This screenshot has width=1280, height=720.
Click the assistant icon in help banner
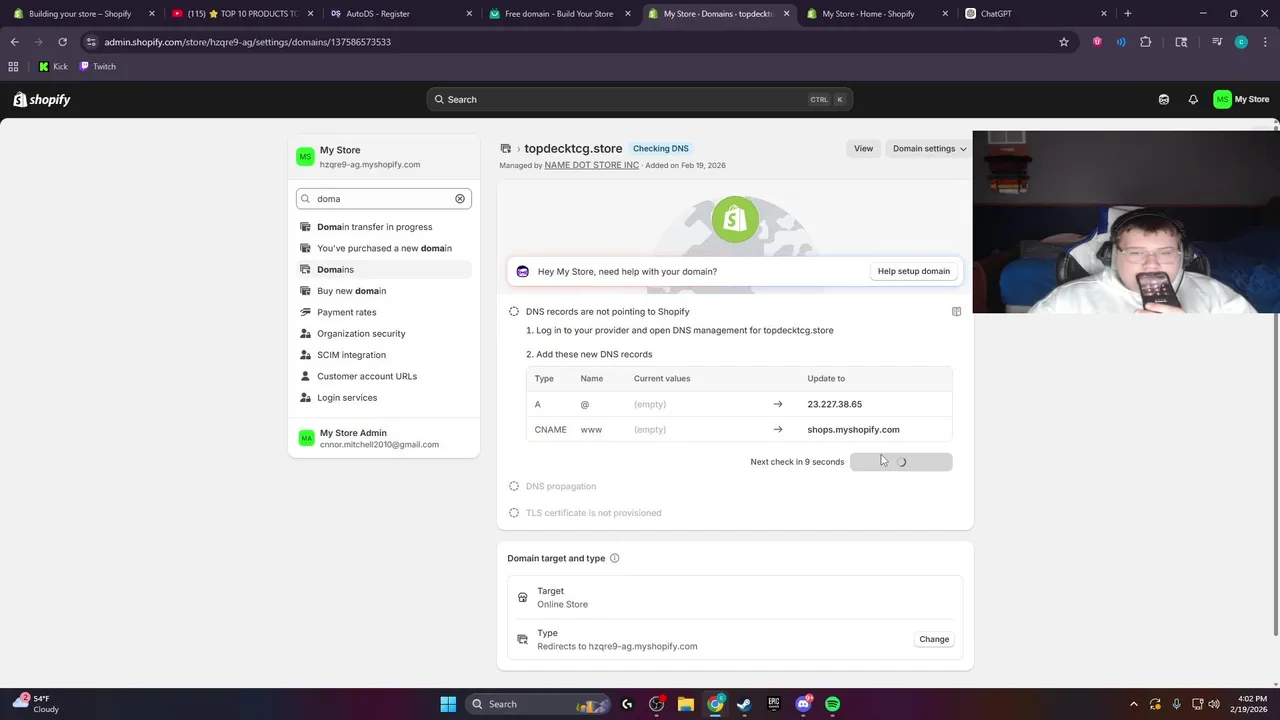coord(522,271)
